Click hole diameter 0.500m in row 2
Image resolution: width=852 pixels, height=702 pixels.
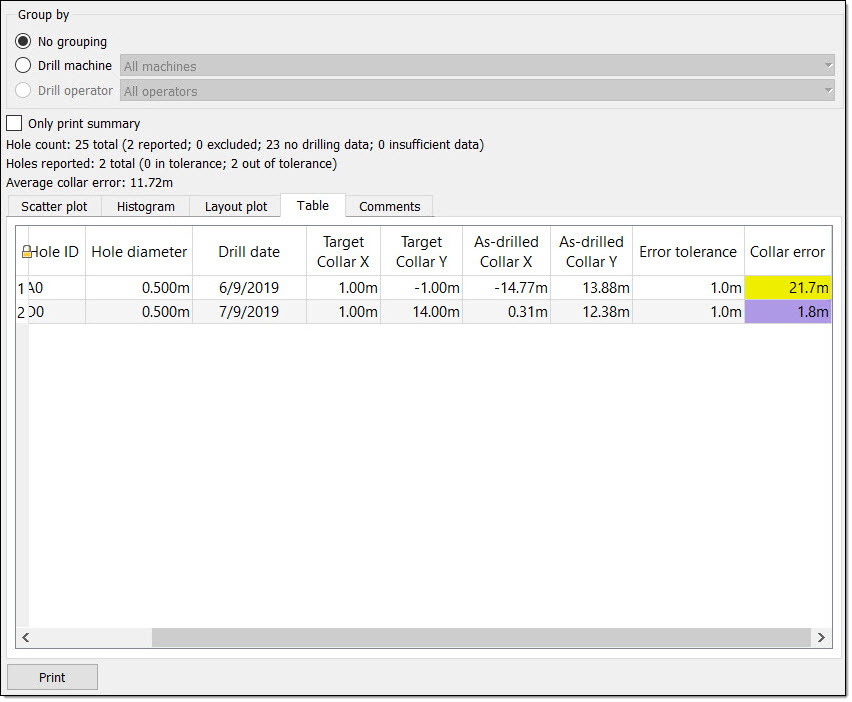click(x=139, y=312)
